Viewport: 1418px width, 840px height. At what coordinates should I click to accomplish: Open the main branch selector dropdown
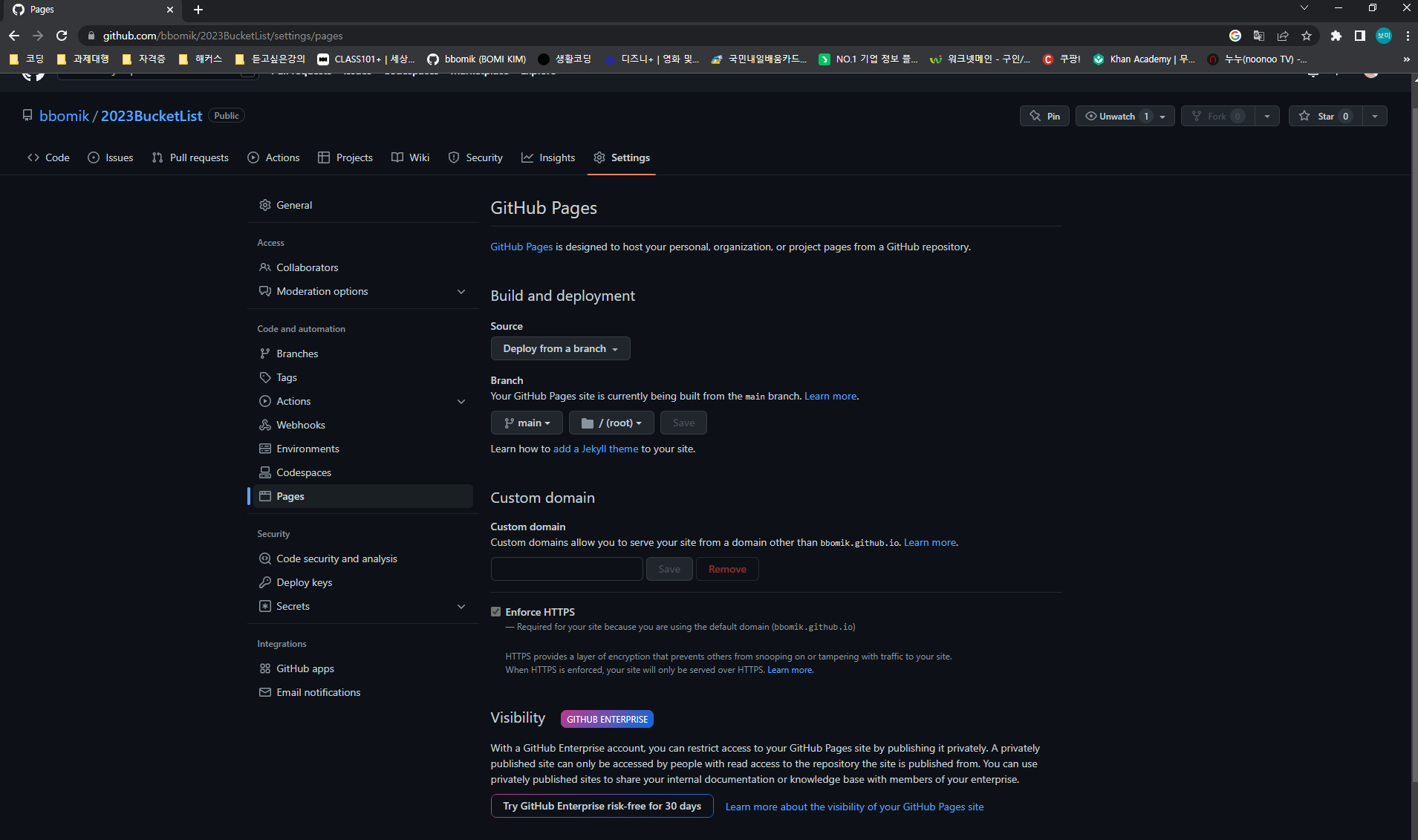[x=527, y=423]
